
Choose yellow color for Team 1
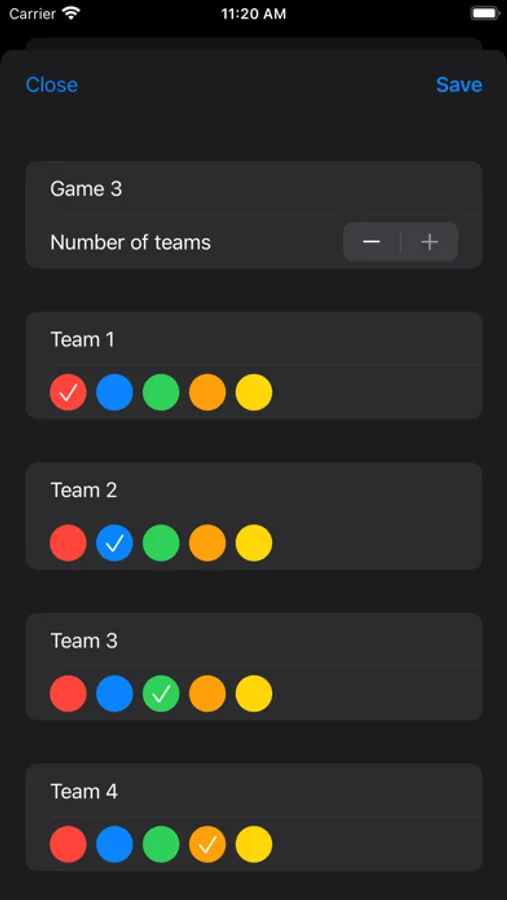(254, 392)
